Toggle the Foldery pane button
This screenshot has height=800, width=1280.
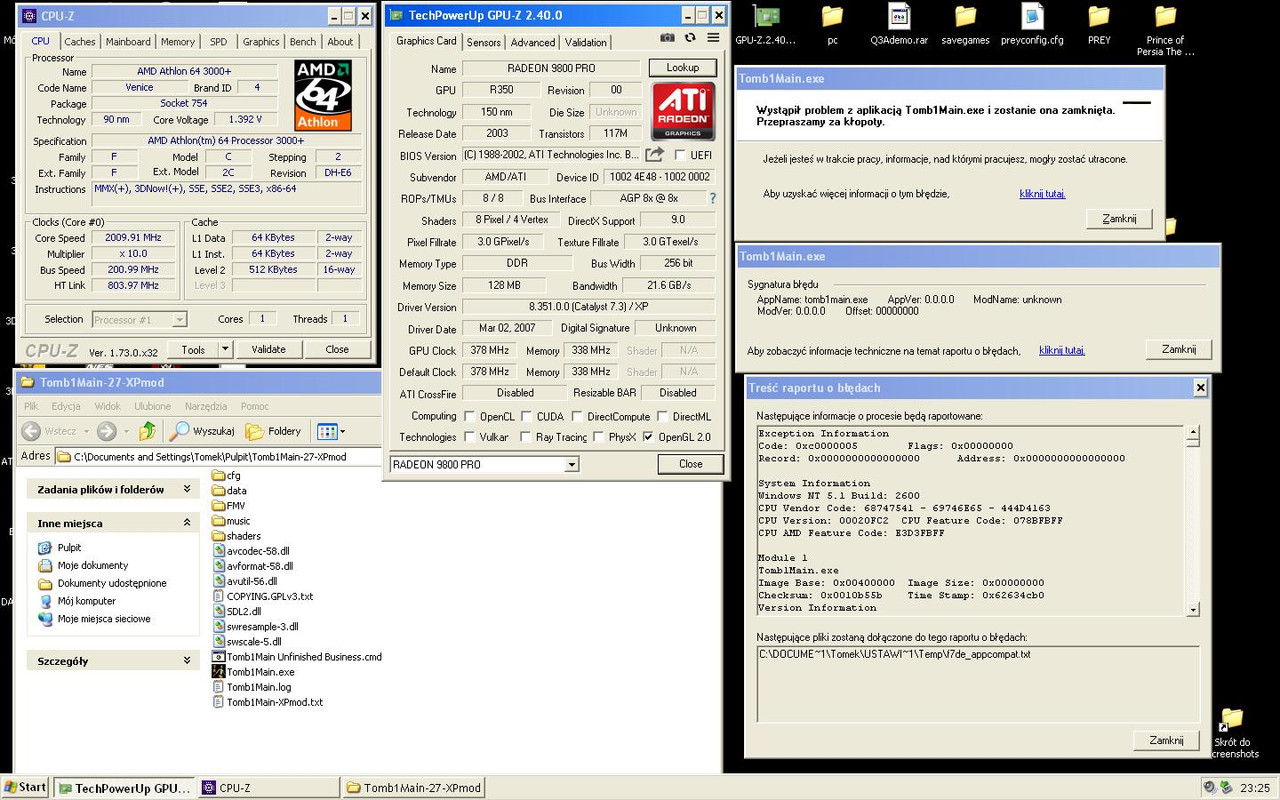click(274, 431)
